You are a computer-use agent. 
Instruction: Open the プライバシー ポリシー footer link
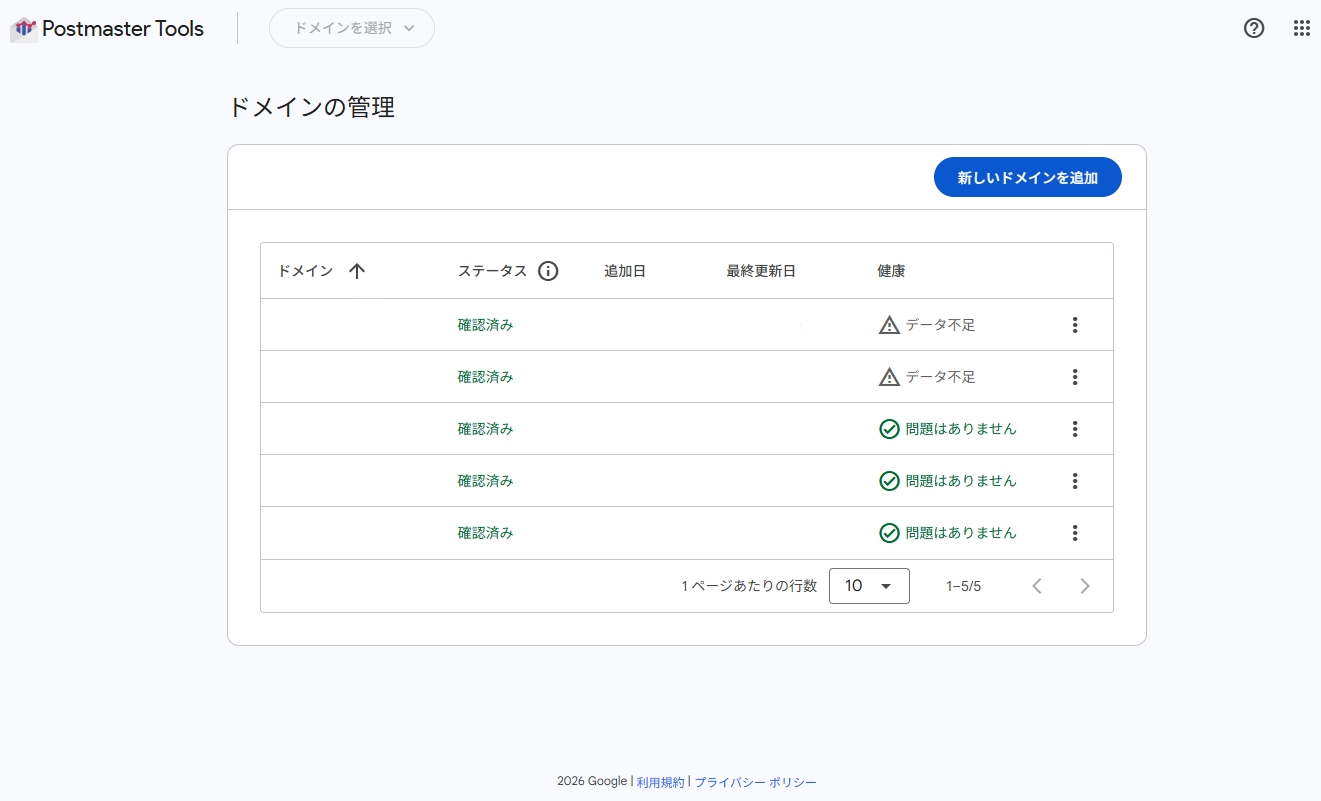(x=755, y=782)
